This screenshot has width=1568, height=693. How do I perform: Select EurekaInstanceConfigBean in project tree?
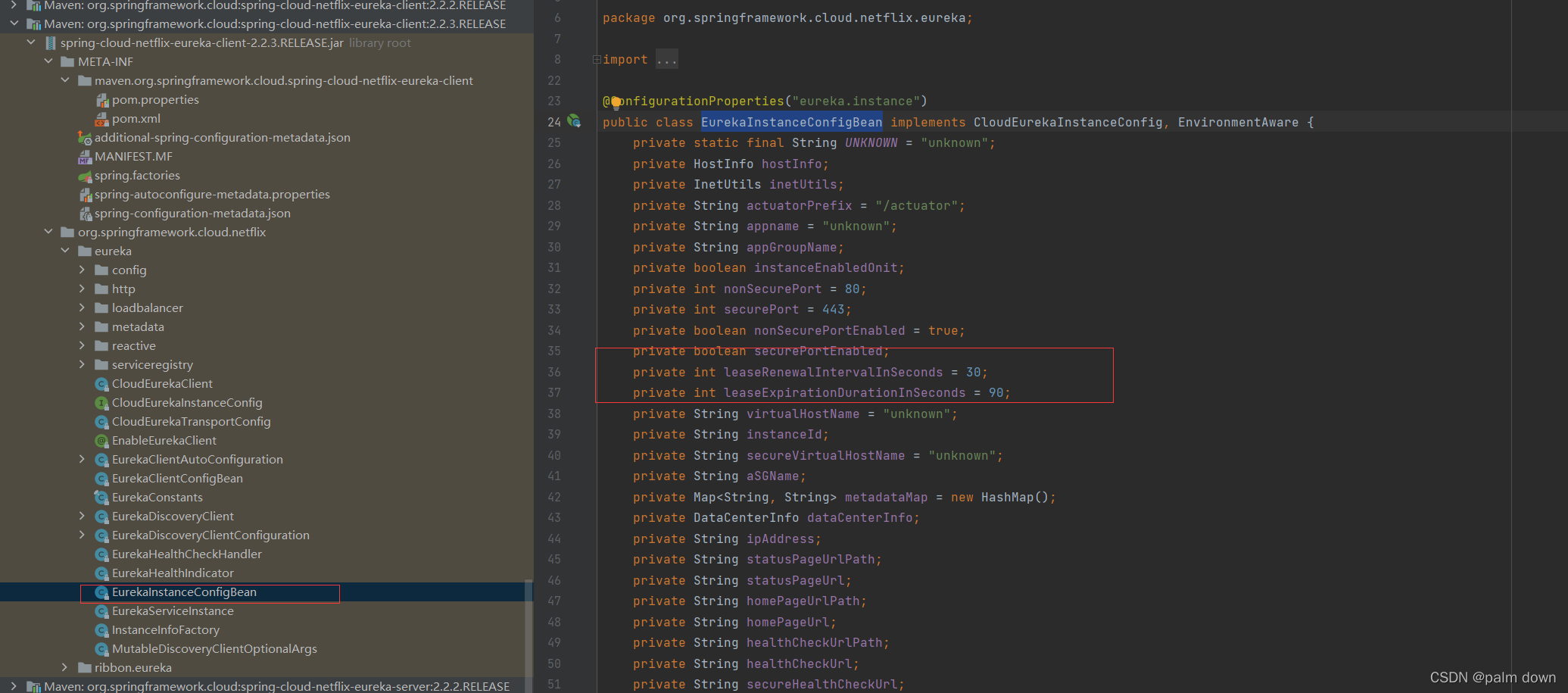[184, 592]
